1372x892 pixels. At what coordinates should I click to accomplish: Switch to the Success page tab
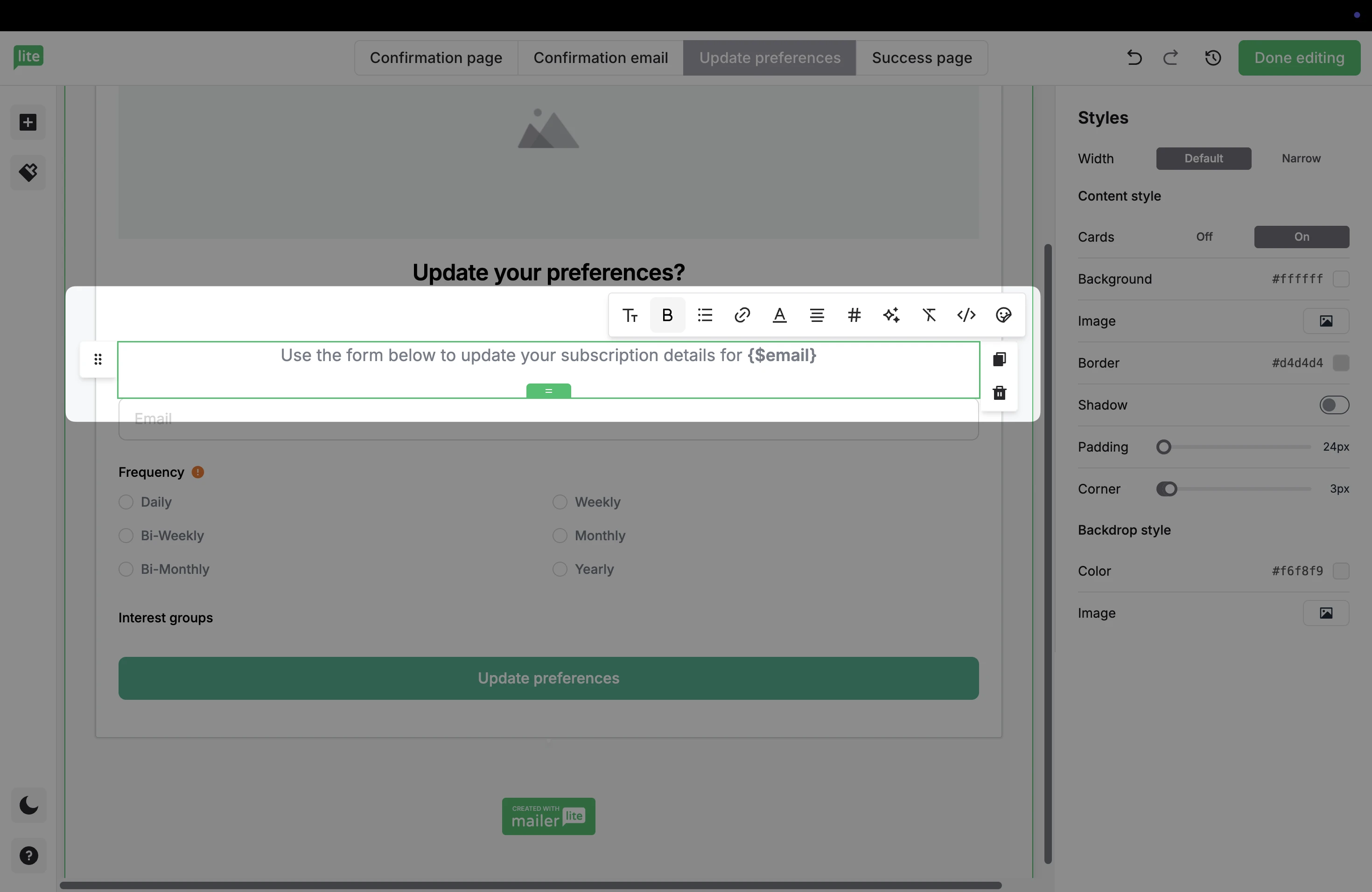coord(921,58)
